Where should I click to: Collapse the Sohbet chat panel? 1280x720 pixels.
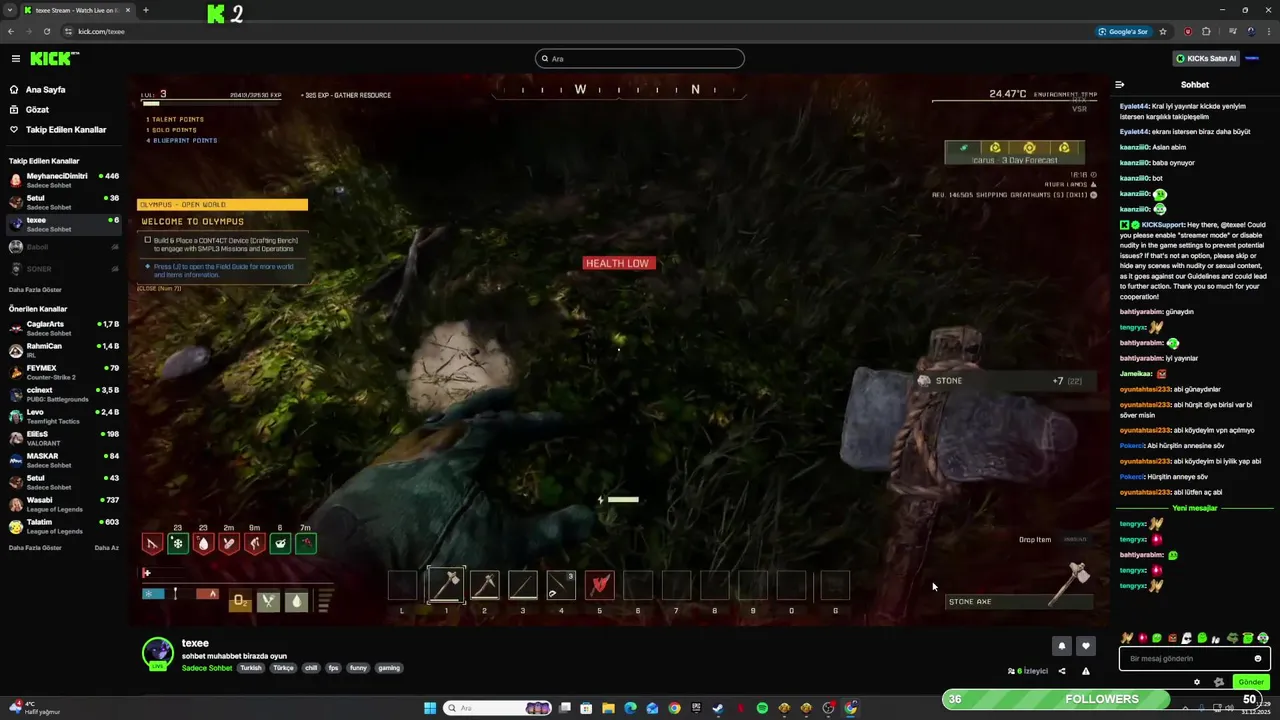1120,85
